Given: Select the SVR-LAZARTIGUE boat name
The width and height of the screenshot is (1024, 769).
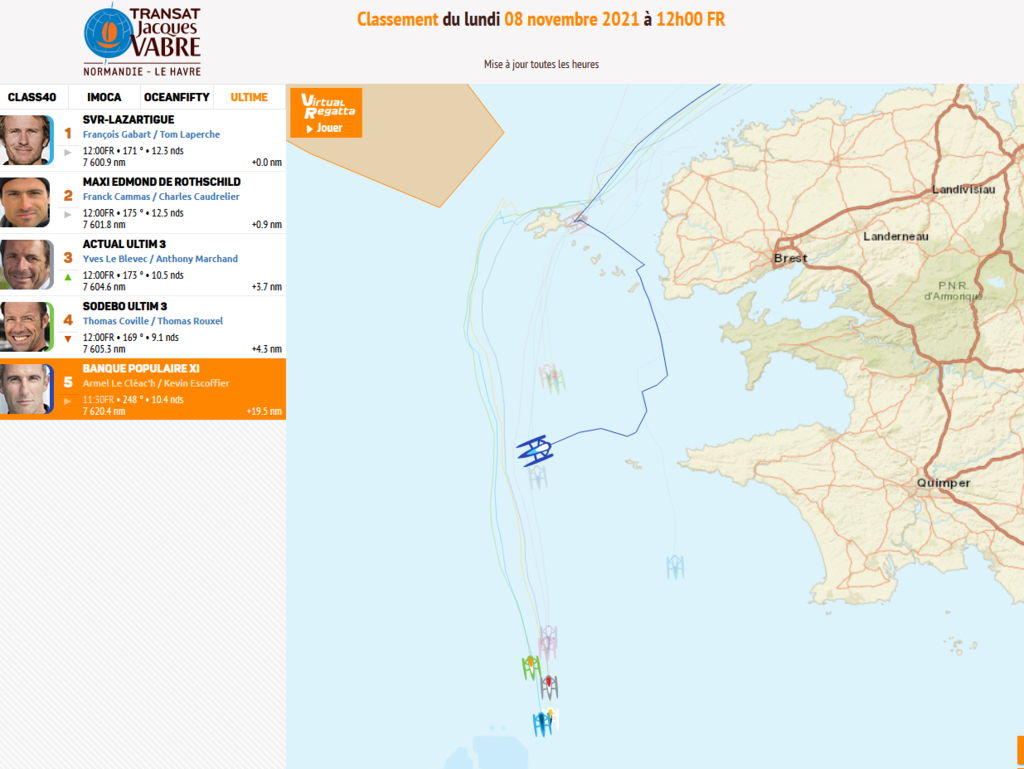Looking at the screenshot, I should coord(129,119).
